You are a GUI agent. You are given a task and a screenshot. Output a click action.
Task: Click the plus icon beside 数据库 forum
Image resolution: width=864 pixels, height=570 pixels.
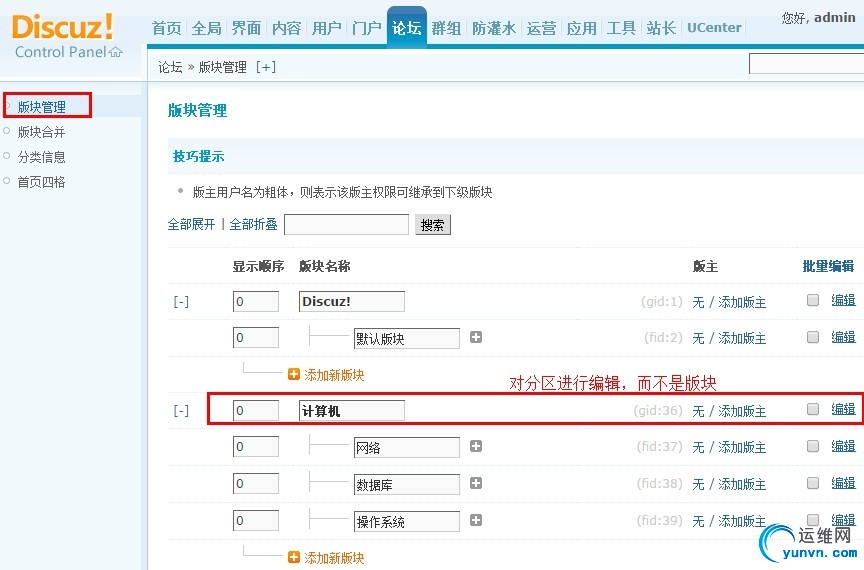pyautogui.click(x=476, y=483)
